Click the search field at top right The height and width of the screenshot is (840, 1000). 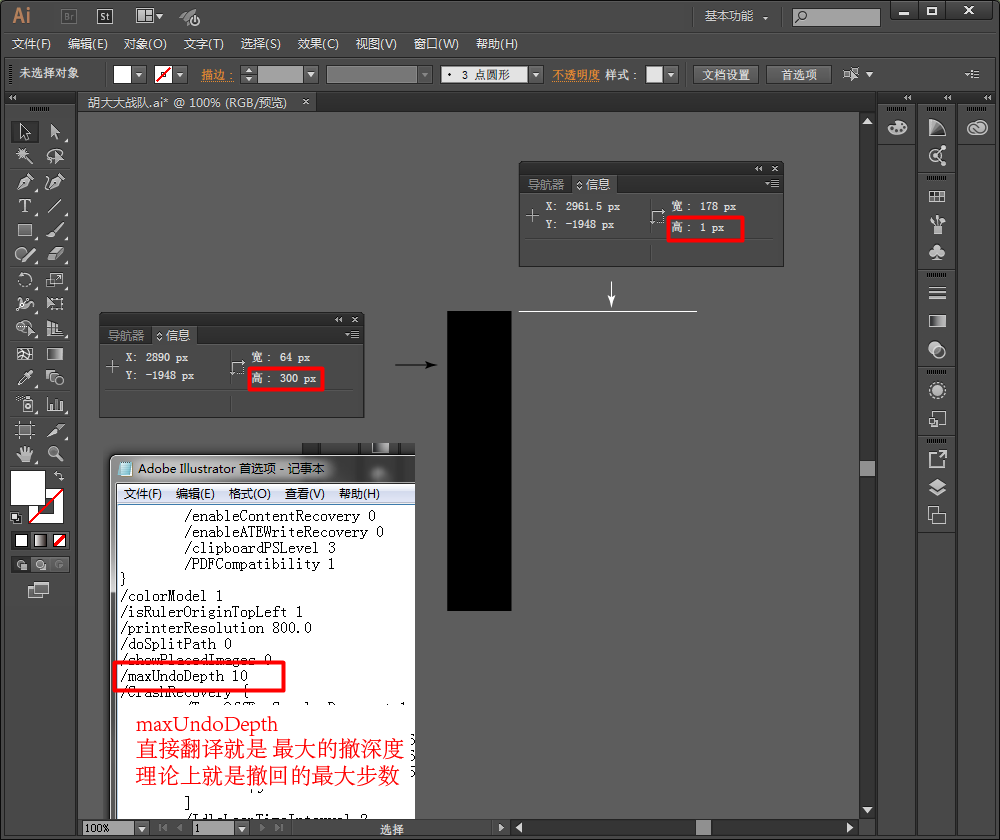pyautogui.click(x=836, y=17)
